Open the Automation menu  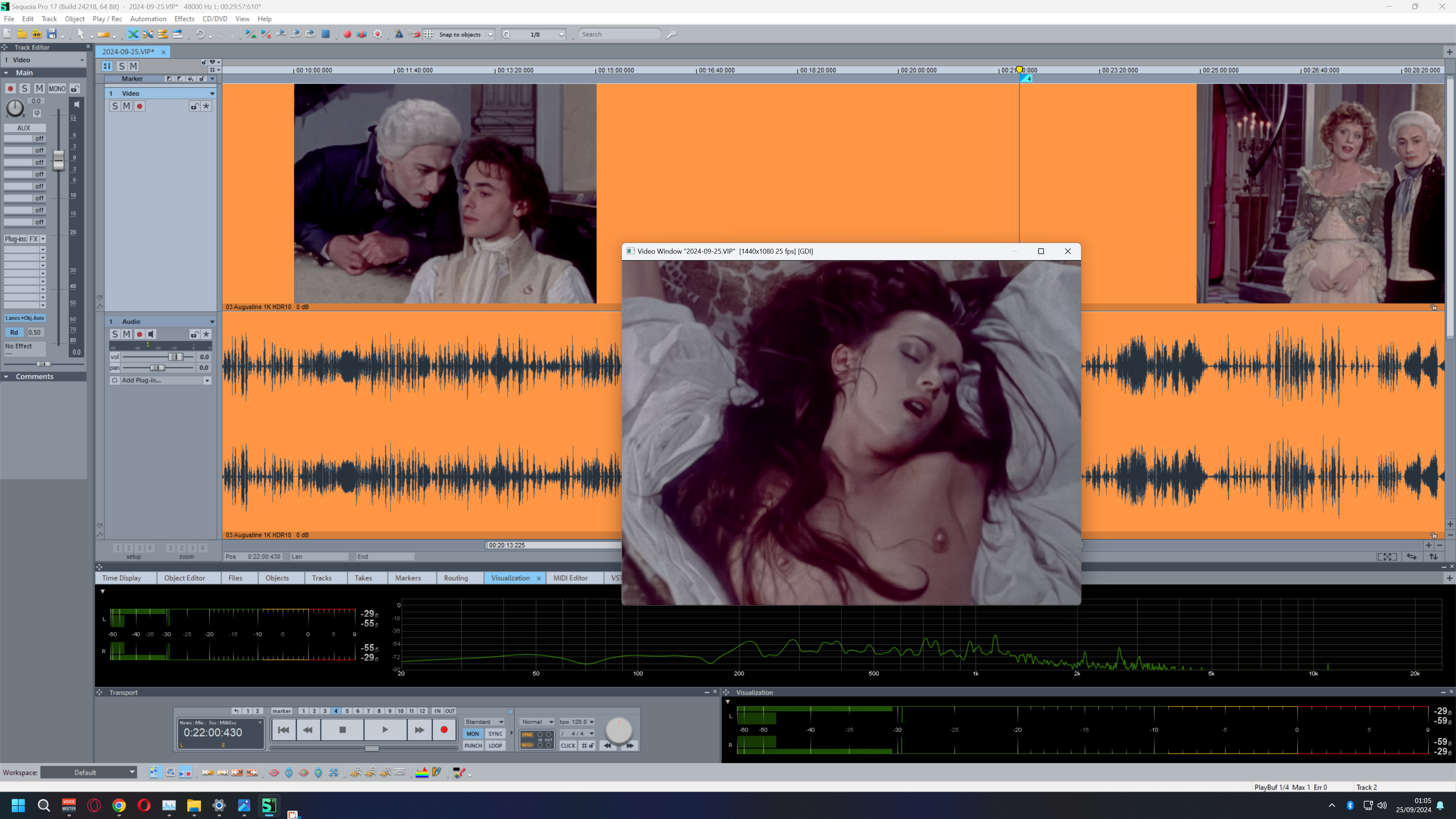[x=148, y=19]
